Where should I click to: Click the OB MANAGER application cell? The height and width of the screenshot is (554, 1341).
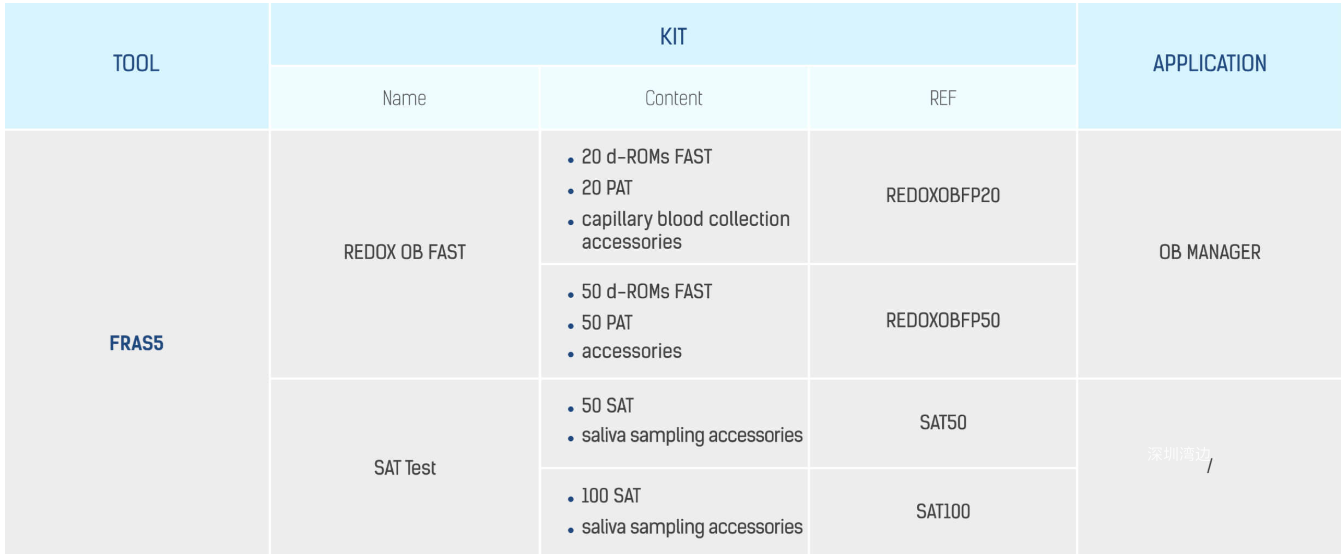(x=1209, y=252)
